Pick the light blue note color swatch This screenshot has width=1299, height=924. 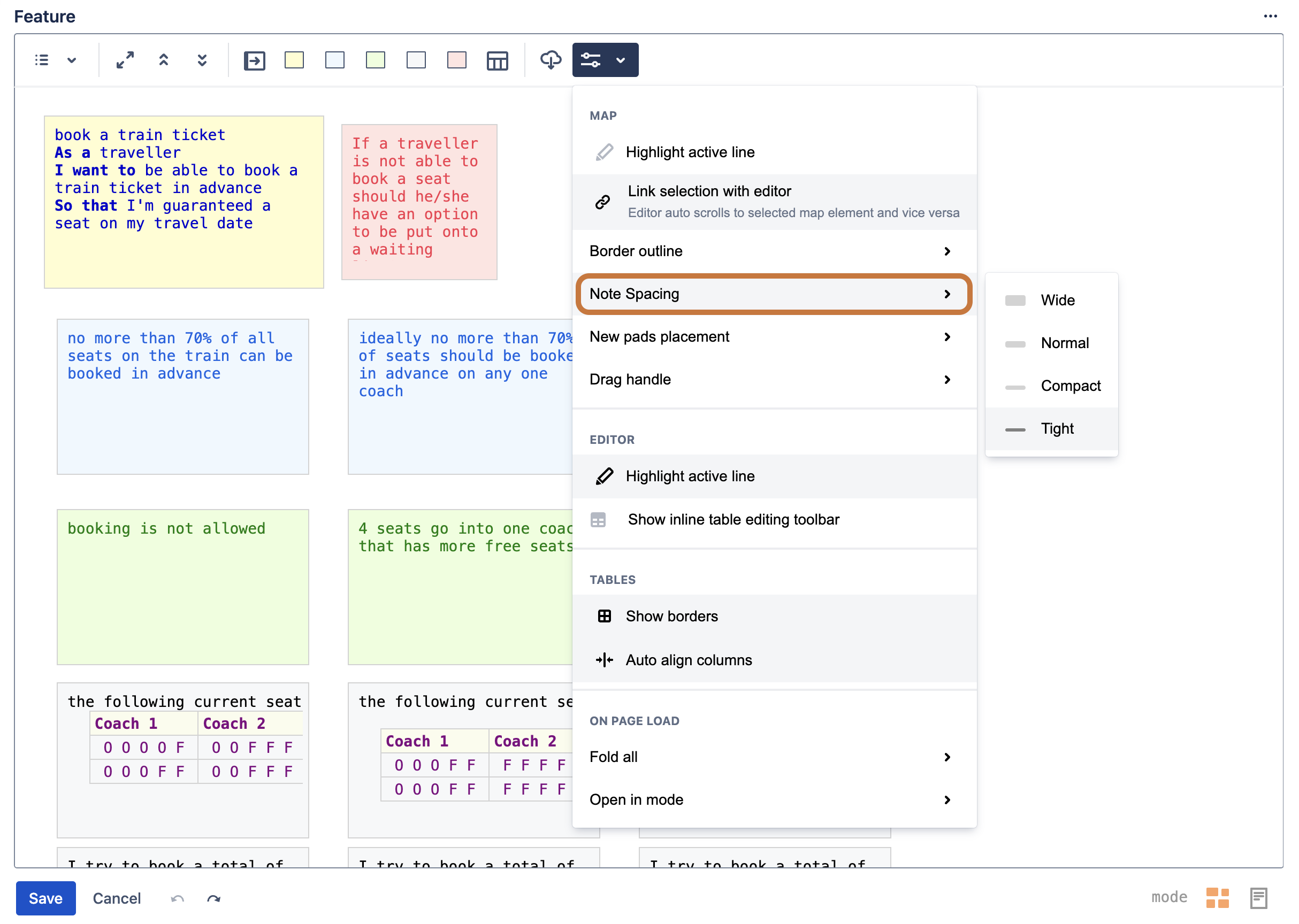coord(335,60)
